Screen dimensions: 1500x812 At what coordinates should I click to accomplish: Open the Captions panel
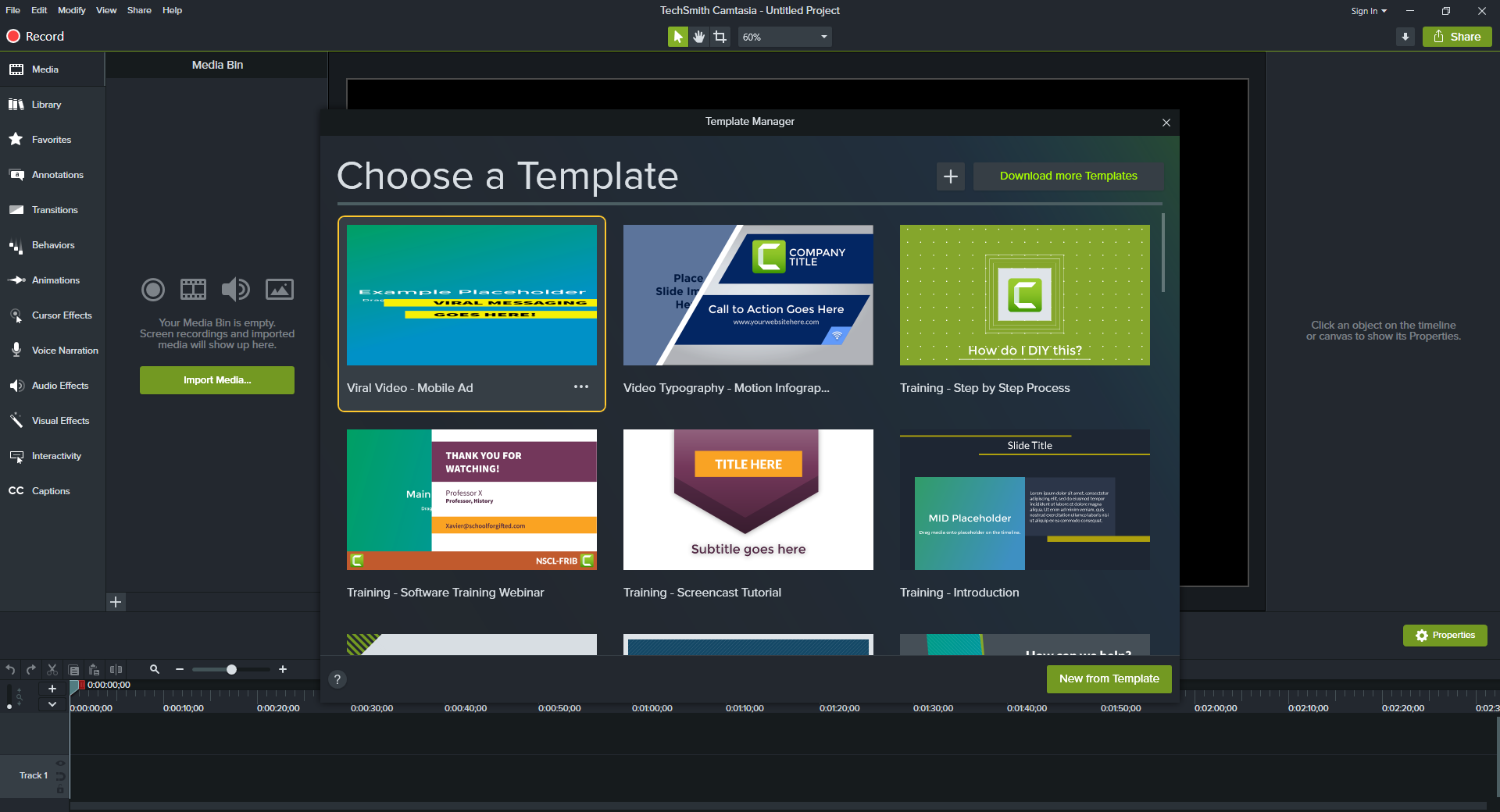48,490
